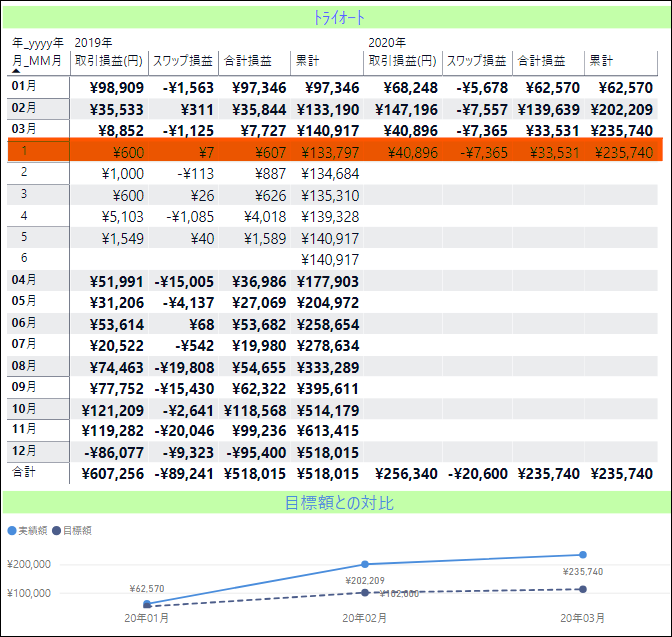Click the 目標額 data point at 20年02月
The height and width of the screenshot is (637, 672).
[x=365, y=592]
